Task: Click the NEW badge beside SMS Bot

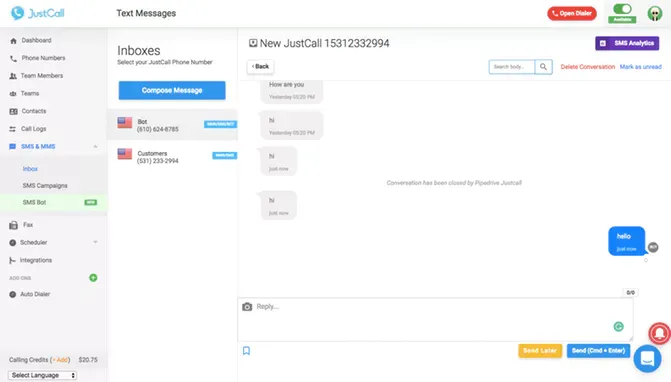Action: tap(90, 202)
